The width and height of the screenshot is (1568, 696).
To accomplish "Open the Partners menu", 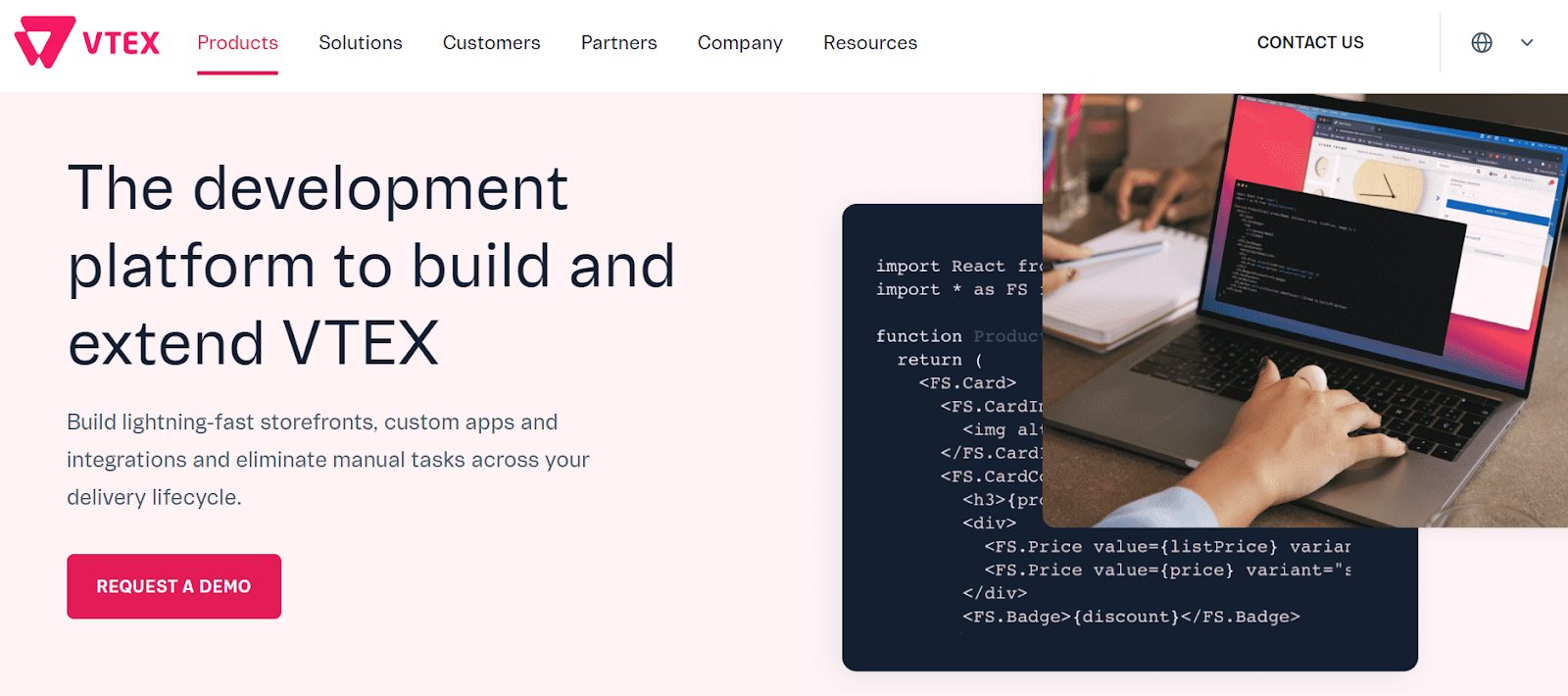I will (618, 42).
